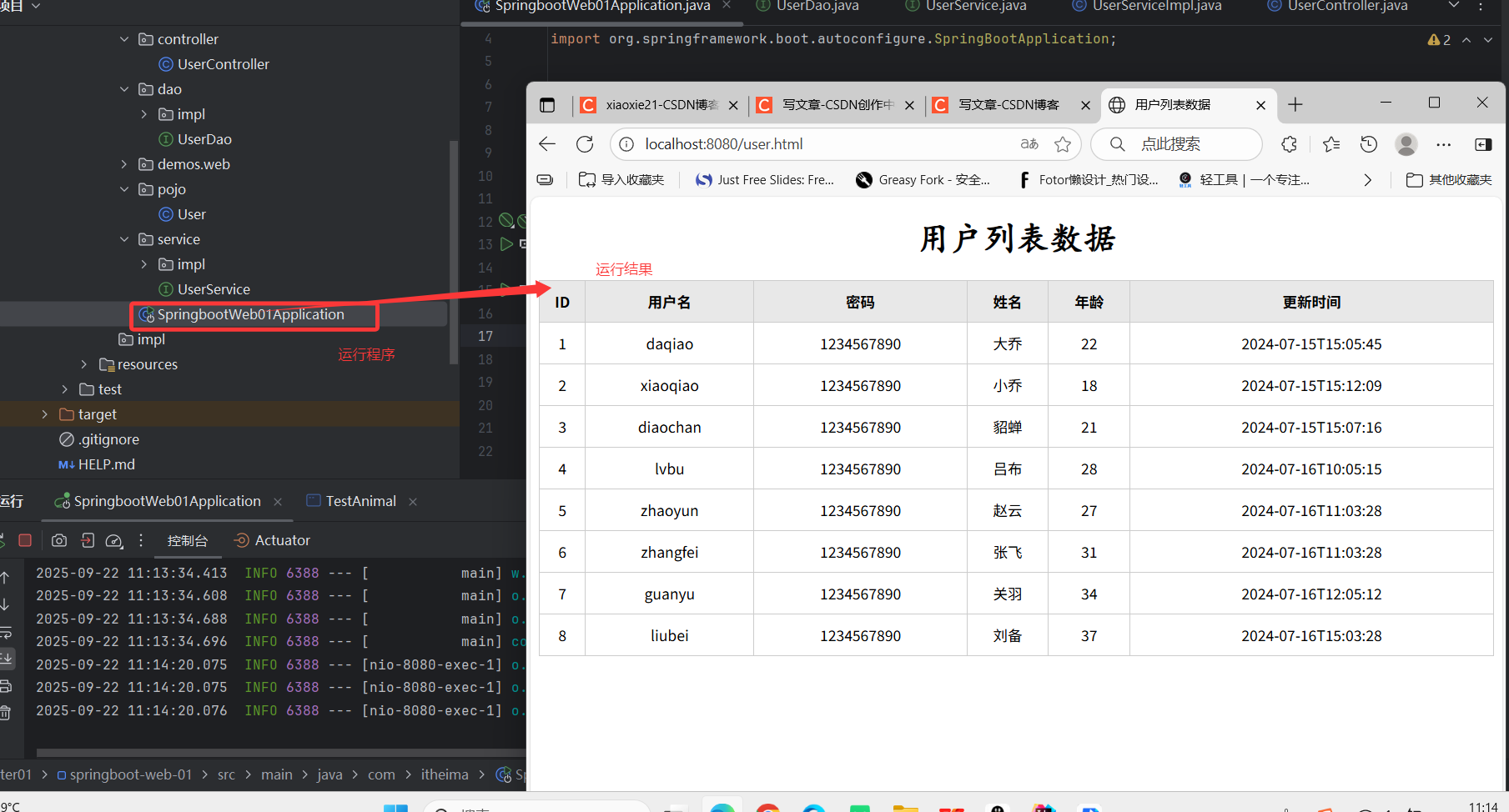
Task: Open the TestAnimal run tab
Action: pos(351,501)
